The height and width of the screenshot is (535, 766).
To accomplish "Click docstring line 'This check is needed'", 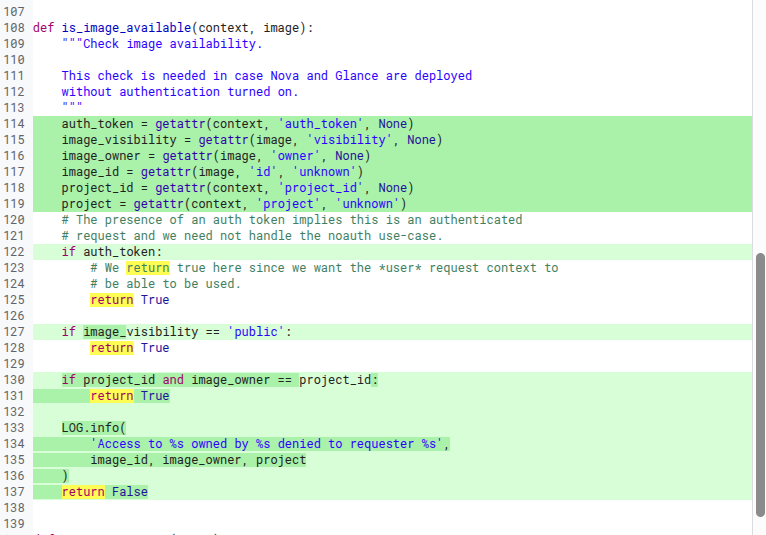I will pos(267,76).
